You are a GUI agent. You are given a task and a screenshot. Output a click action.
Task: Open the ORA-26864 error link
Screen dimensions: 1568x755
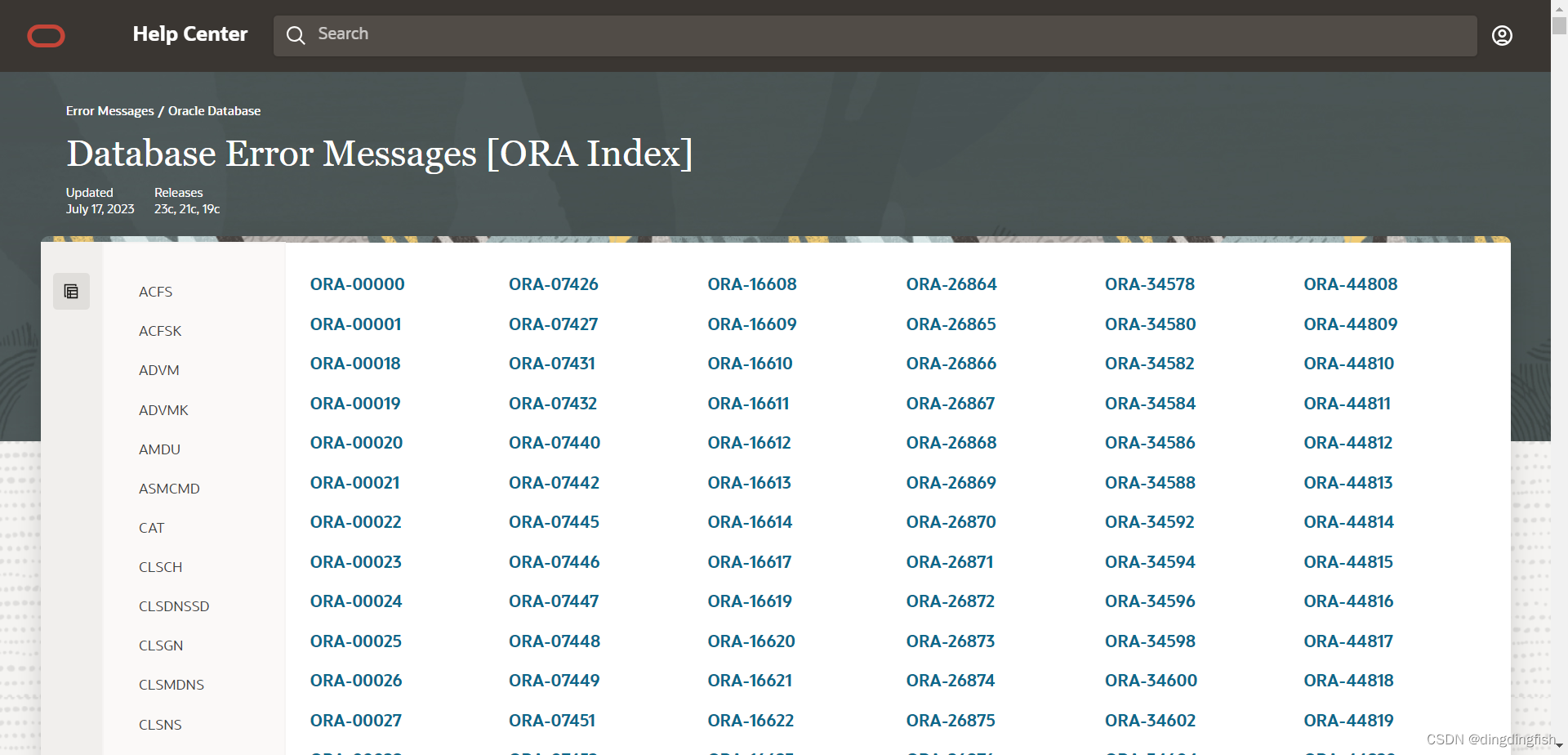951,284
